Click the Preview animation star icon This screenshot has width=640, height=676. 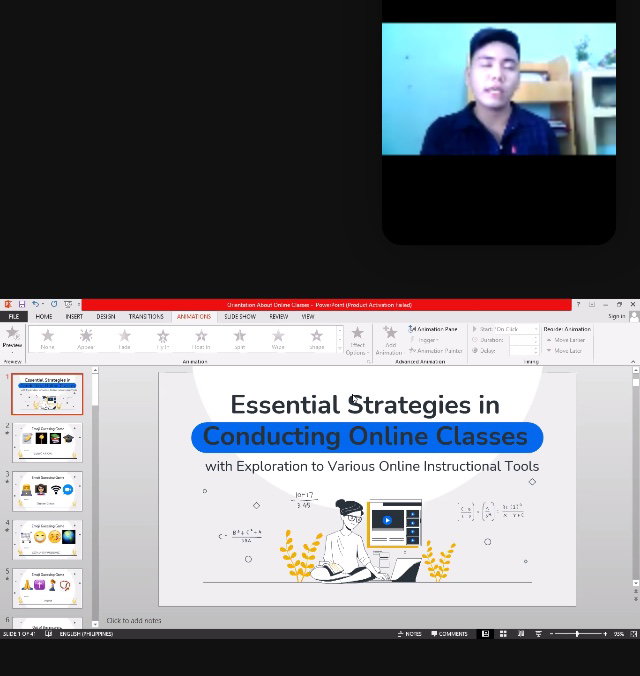[x=12, y=333]
